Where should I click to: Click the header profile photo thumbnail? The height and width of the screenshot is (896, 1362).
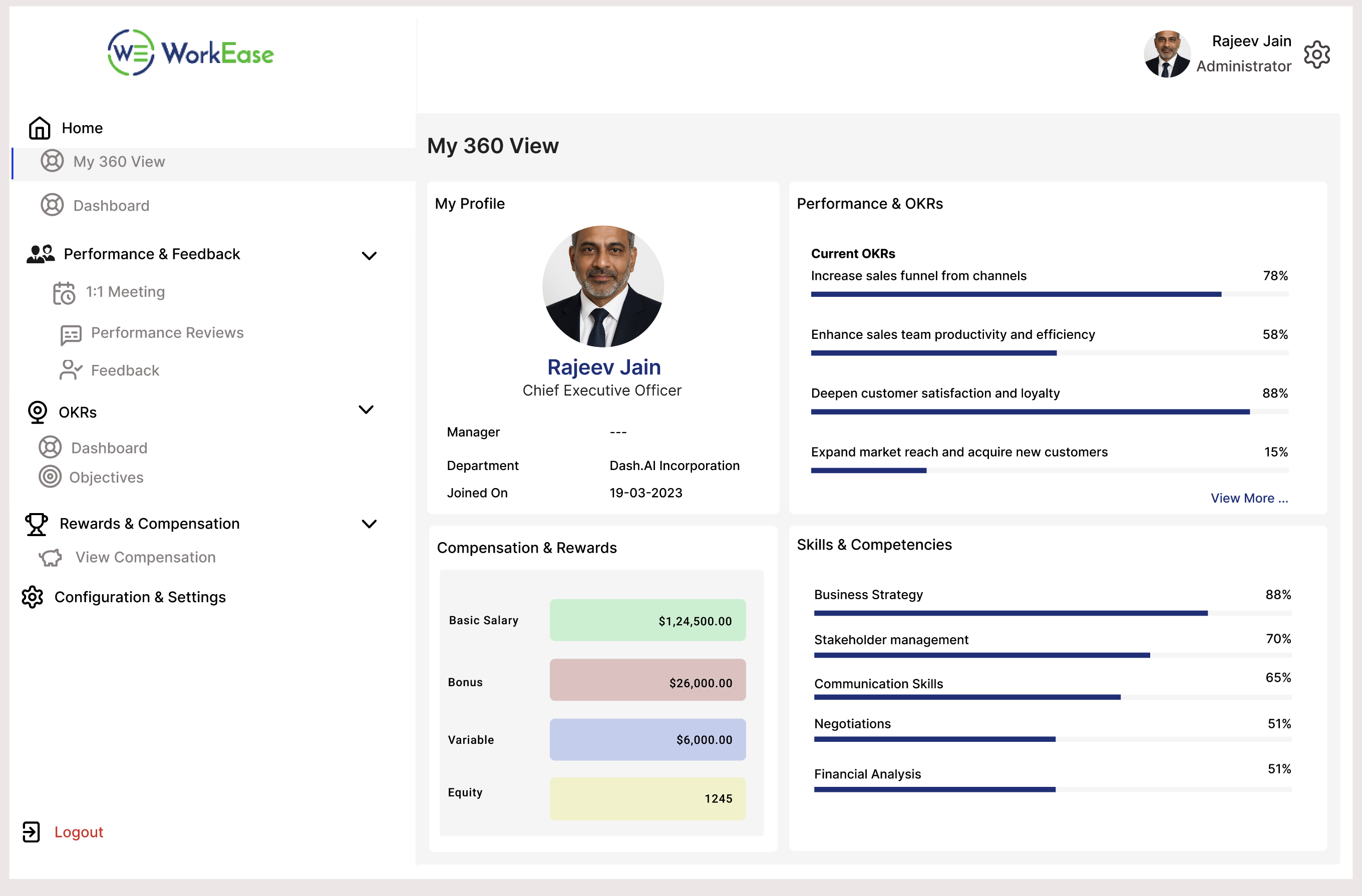point(1166,55)
